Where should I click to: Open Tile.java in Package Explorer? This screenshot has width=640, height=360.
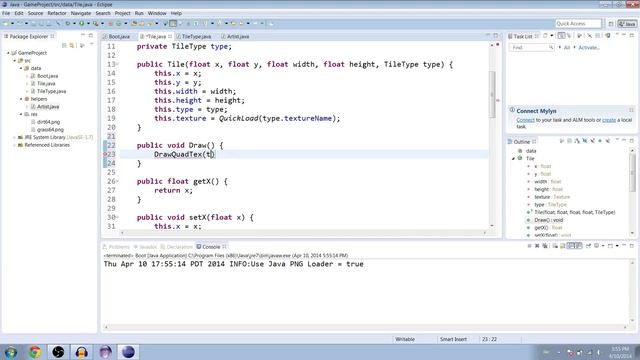pos(46,84)
